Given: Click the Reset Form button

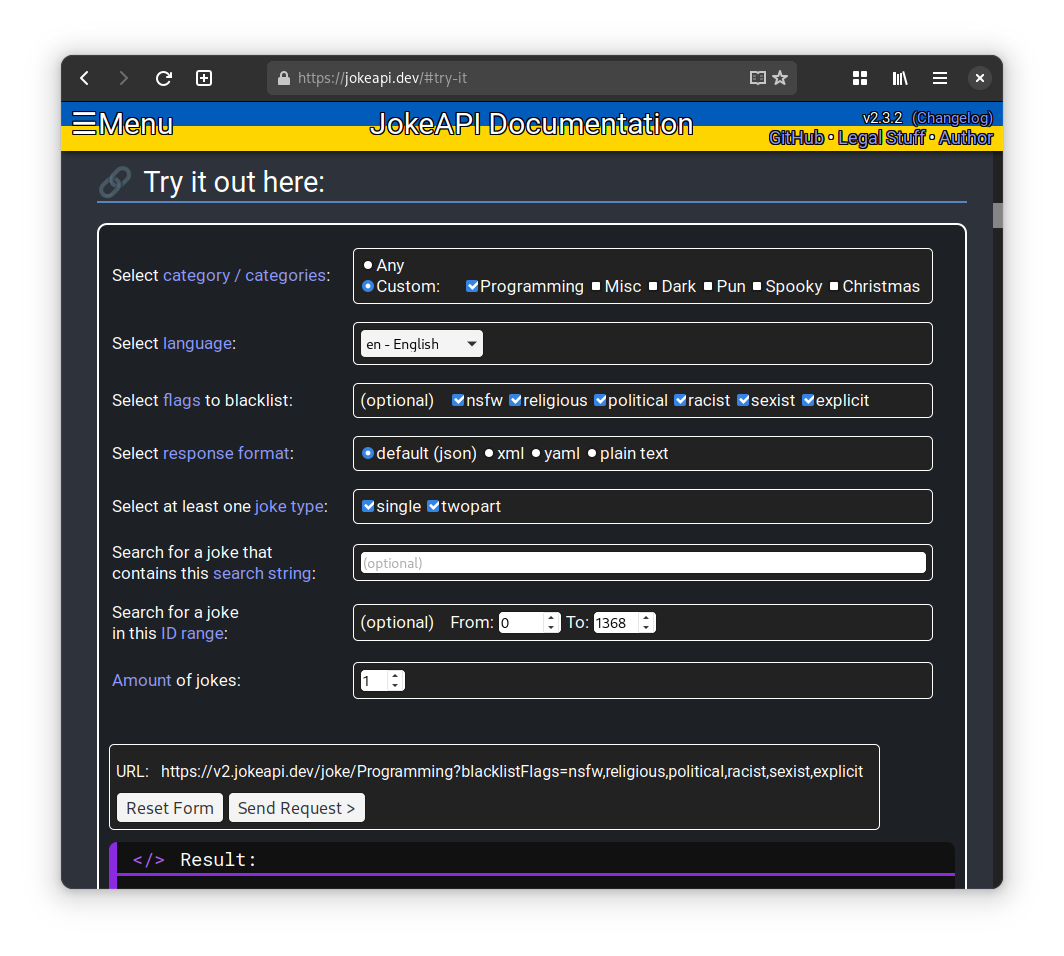Looking at the screenshot, I should click(170, 807).
